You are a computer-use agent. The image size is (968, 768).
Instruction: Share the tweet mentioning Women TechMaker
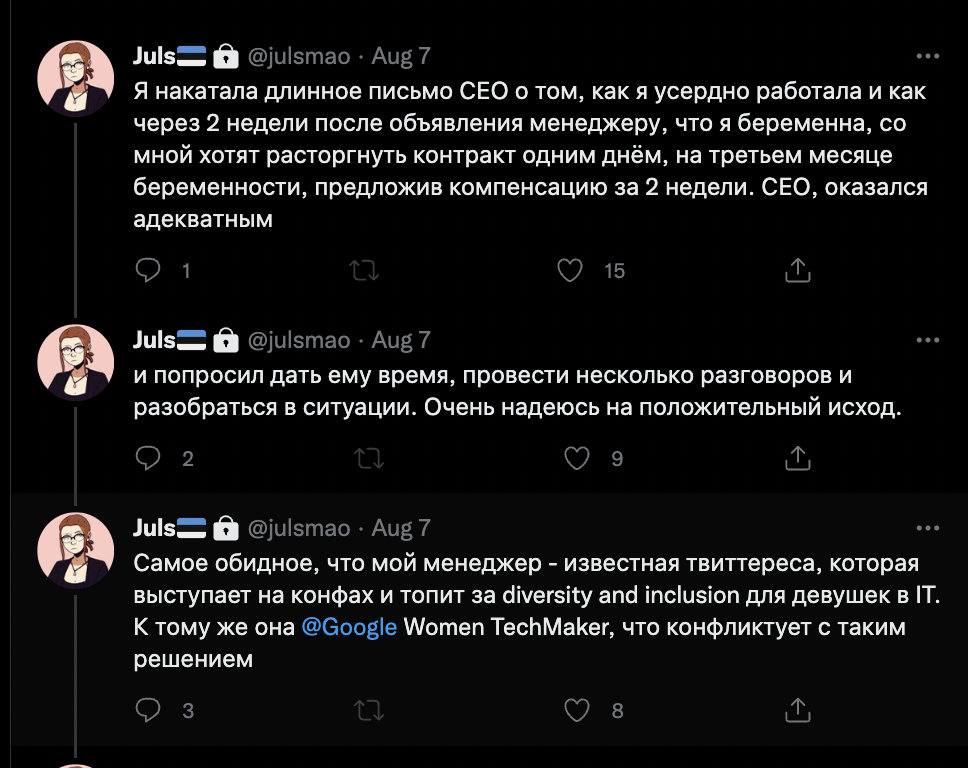(797, 710)
